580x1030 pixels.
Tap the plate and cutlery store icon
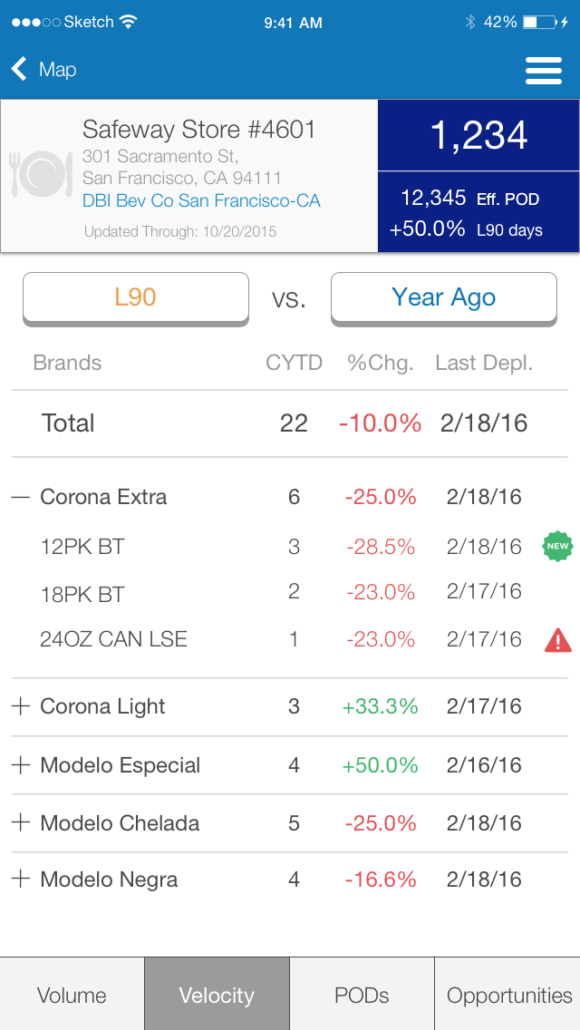click(41, 174)
